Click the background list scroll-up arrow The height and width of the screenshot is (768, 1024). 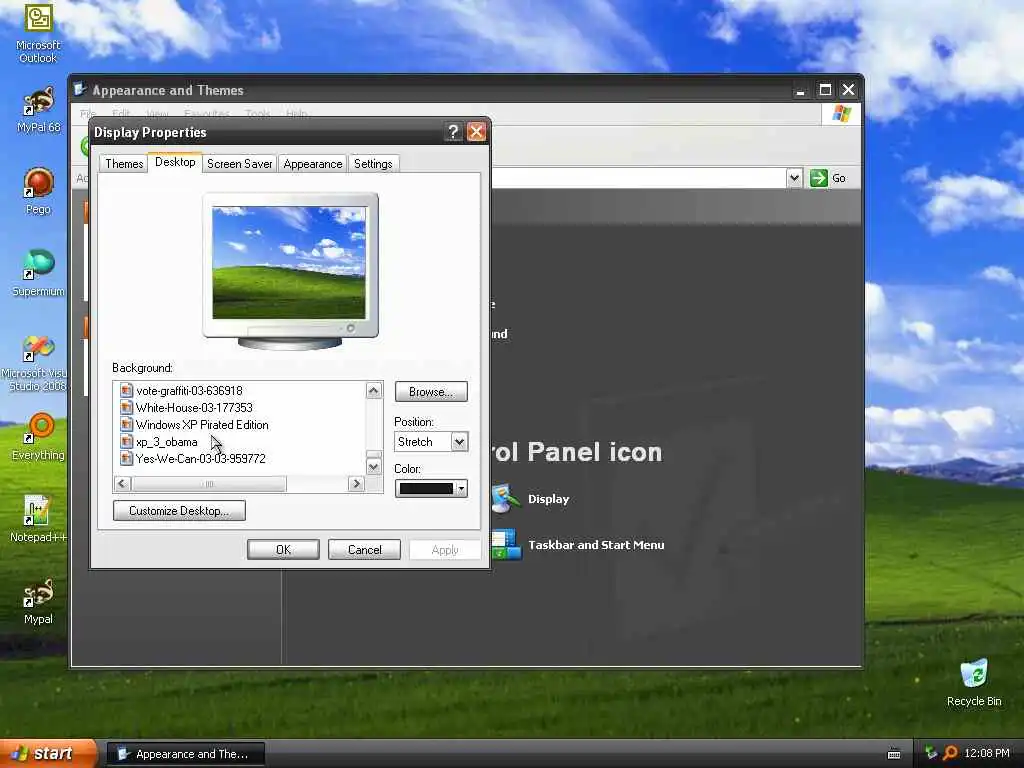(x=374, y=391)
